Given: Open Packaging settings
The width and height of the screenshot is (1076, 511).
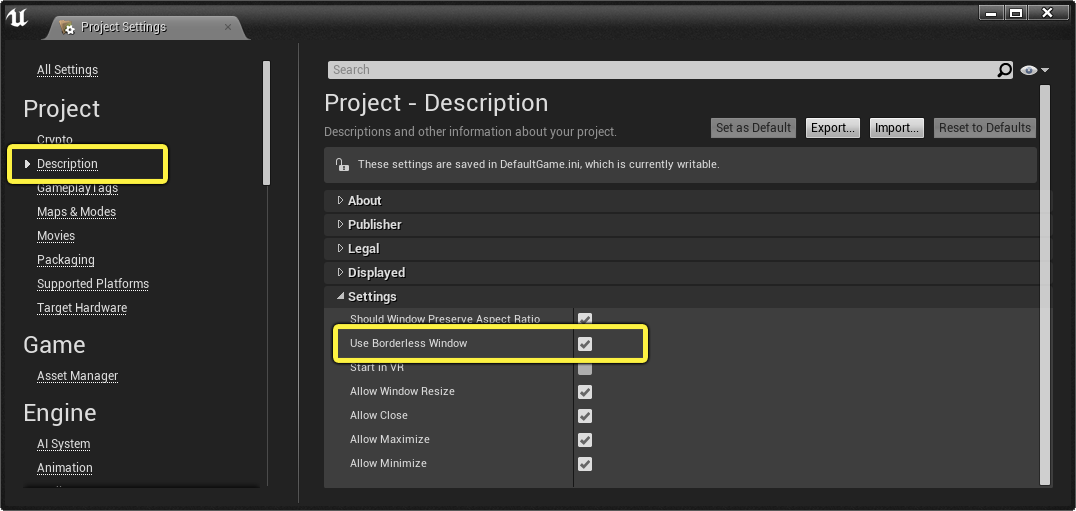Looking at the screenshot, I should (66, 260).
